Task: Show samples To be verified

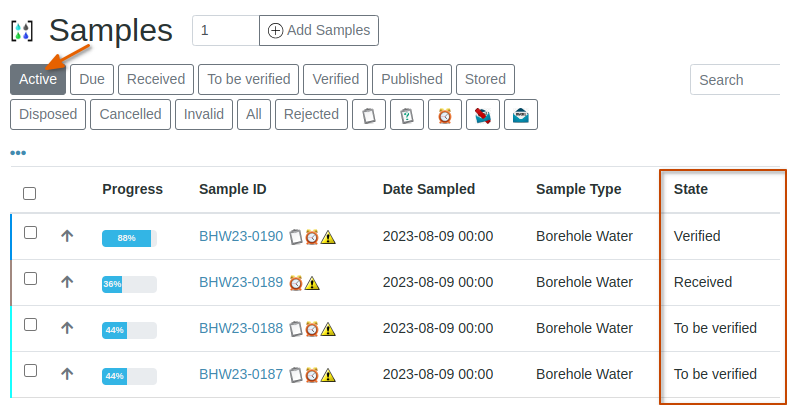Action: point(249,79)
